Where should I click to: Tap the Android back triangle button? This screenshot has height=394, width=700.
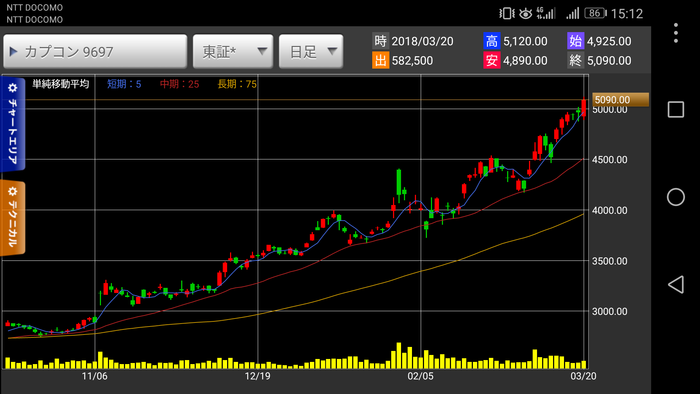click(x=676, y=284)
